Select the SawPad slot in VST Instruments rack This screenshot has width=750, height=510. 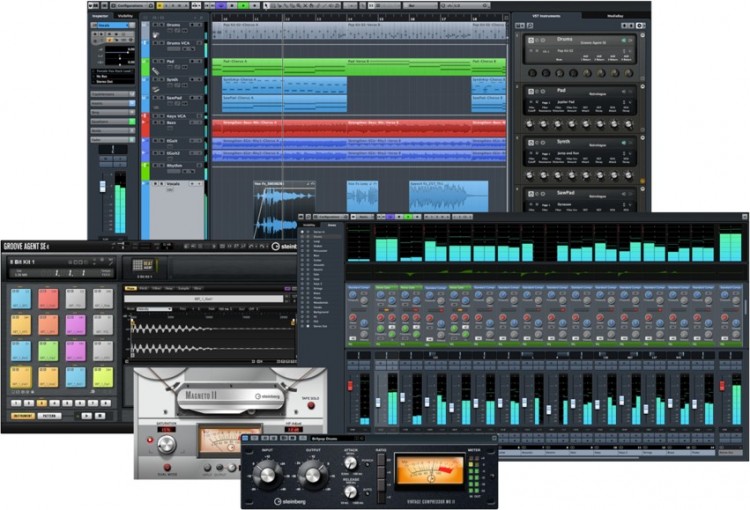click(580, 200)
